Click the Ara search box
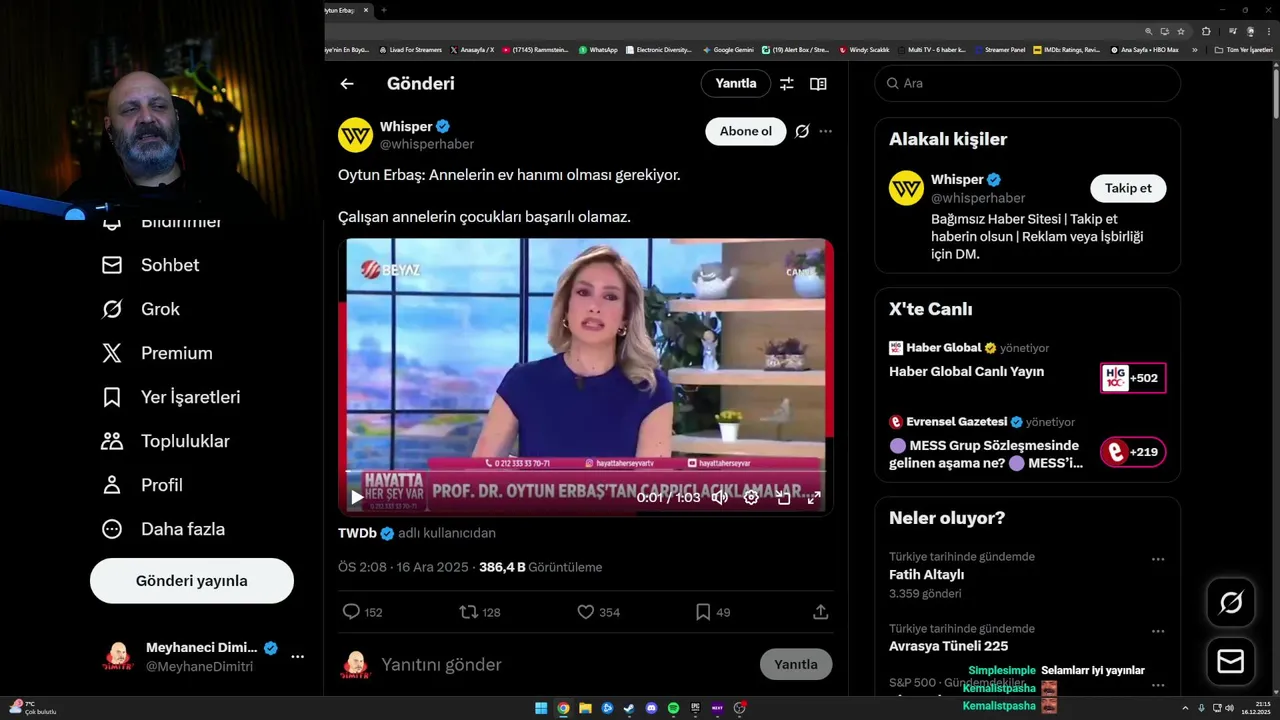 1028,83
